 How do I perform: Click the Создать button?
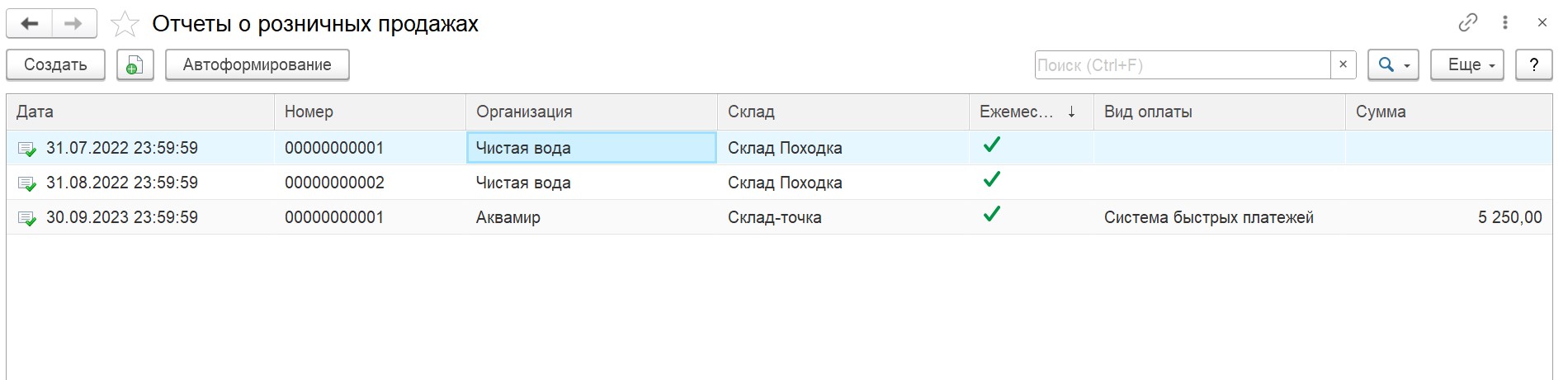coord(55,64)
